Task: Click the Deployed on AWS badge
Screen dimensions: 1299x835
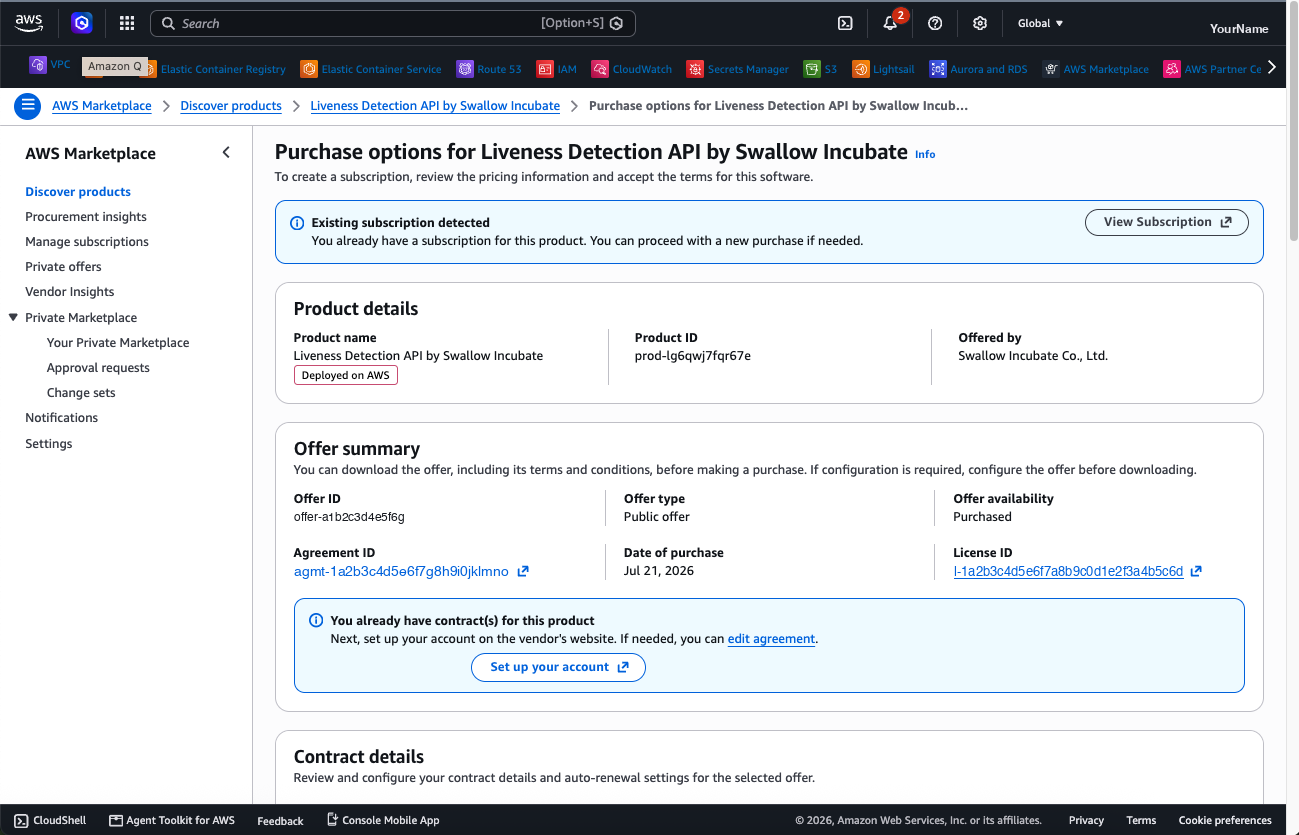Action: click(x=346, y=375)
